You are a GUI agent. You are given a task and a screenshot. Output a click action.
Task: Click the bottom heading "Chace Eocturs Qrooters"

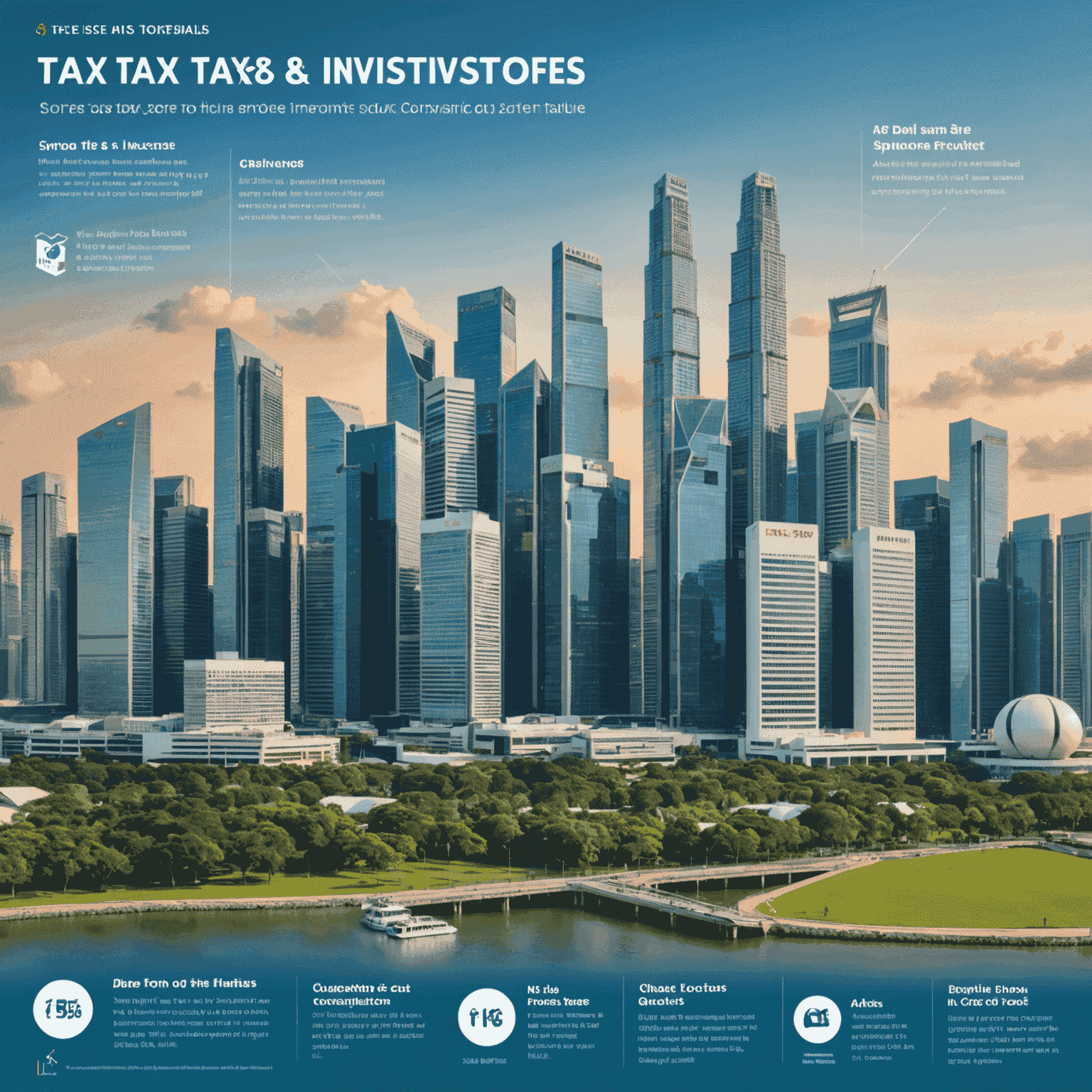pos(682,995)
